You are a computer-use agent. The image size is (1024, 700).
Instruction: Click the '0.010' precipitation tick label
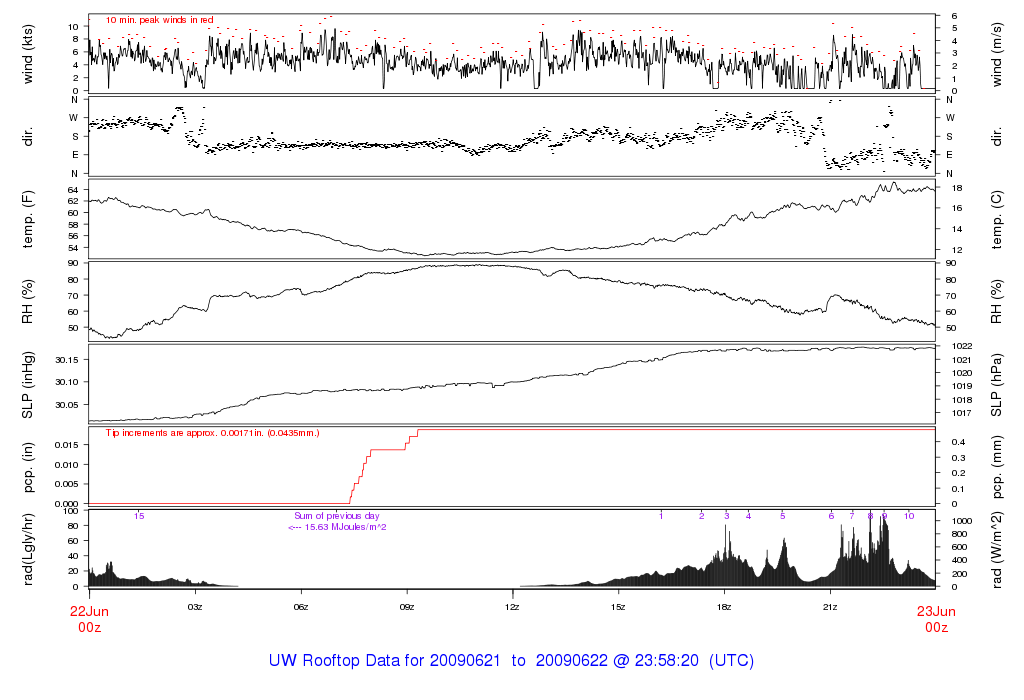click(x=67, y=465)
